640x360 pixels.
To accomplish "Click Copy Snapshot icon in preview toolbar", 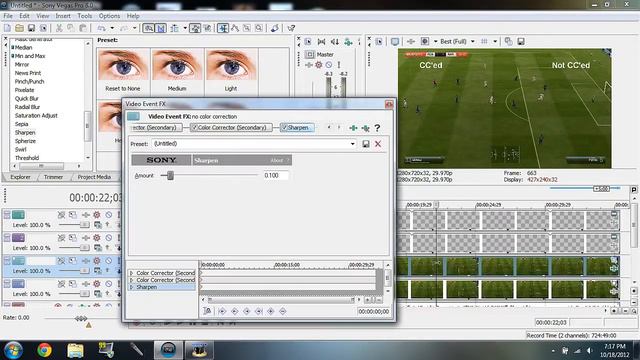I will [509, 41].
